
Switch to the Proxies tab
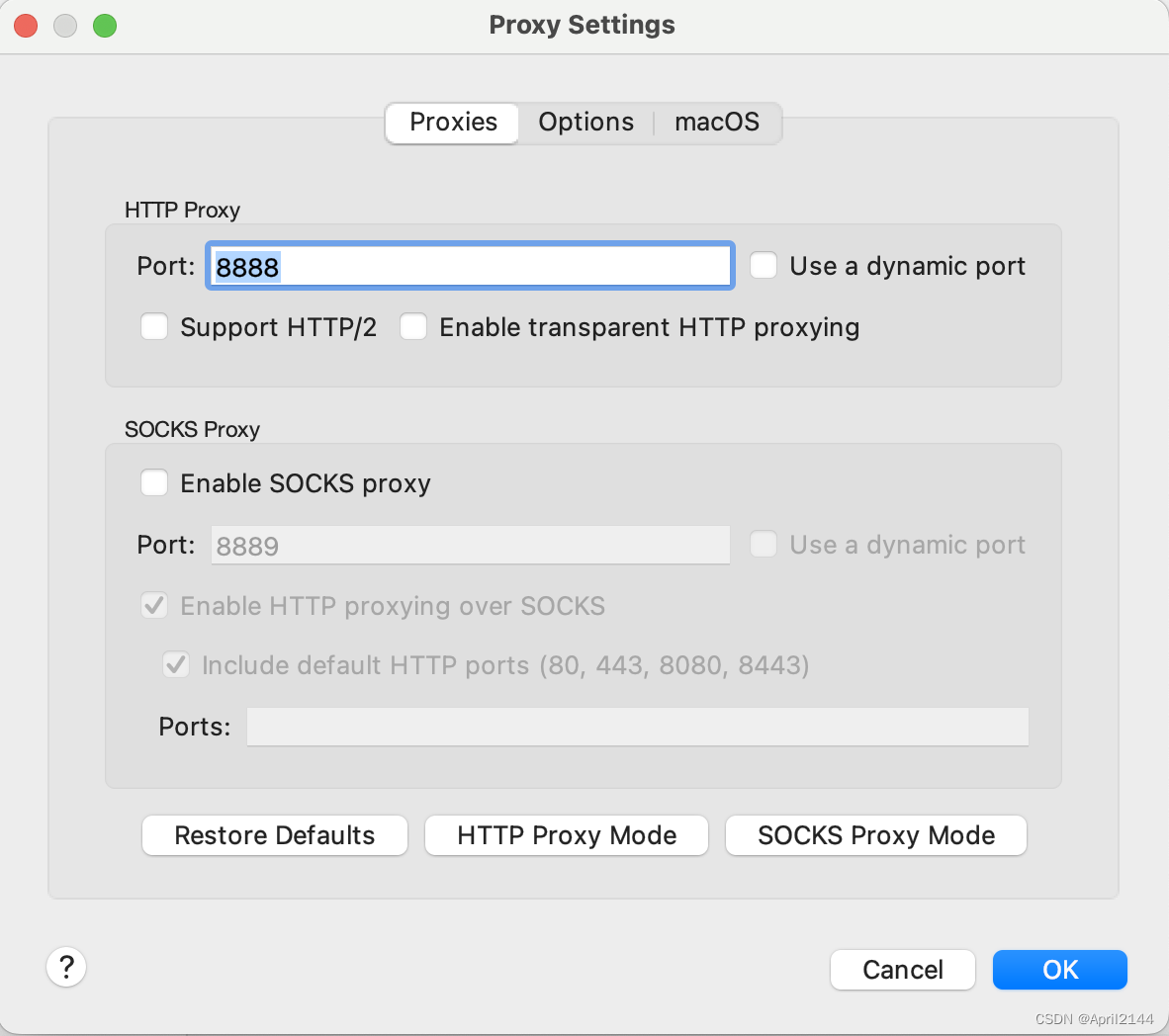453,123
